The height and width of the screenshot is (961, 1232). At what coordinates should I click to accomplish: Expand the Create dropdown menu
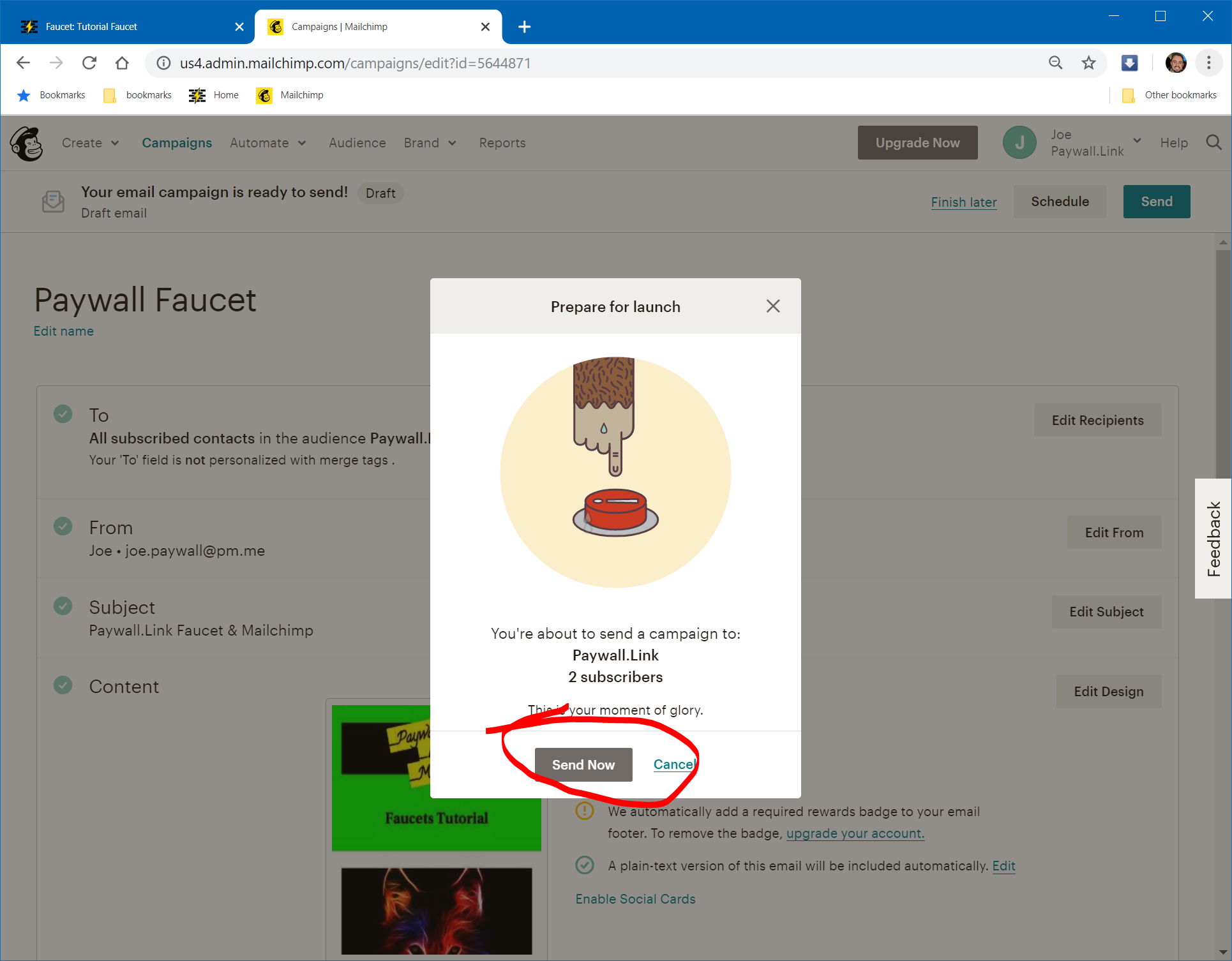click(x=91, y=143)
